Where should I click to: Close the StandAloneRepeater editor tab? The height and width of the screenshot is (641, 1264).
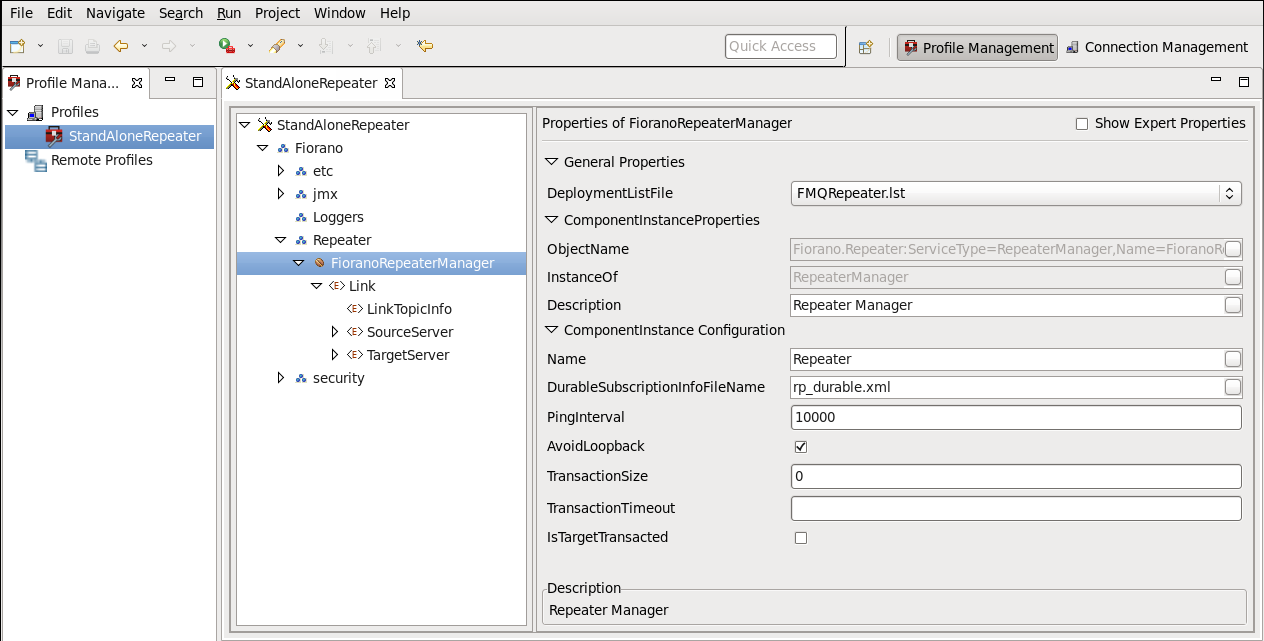click(x=390, y=83)
